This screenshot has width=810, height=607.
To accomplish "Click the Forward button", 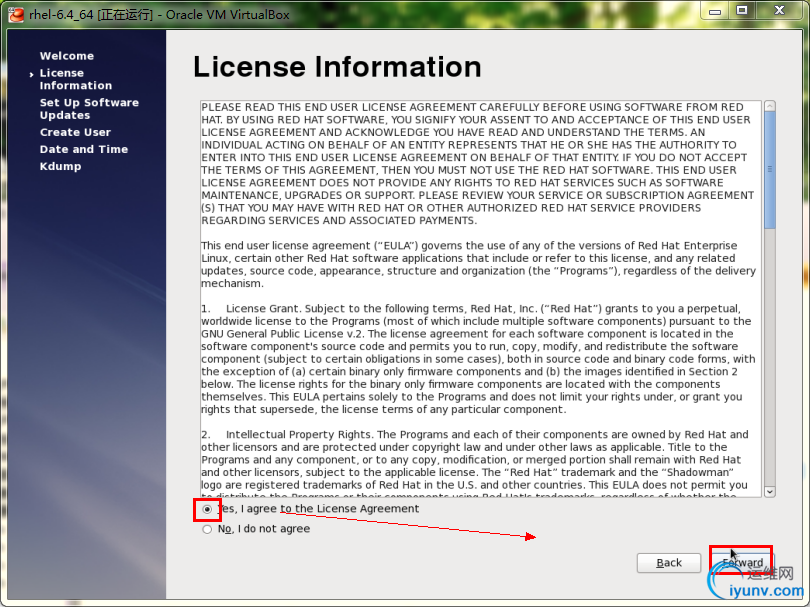I will (742, 563).
